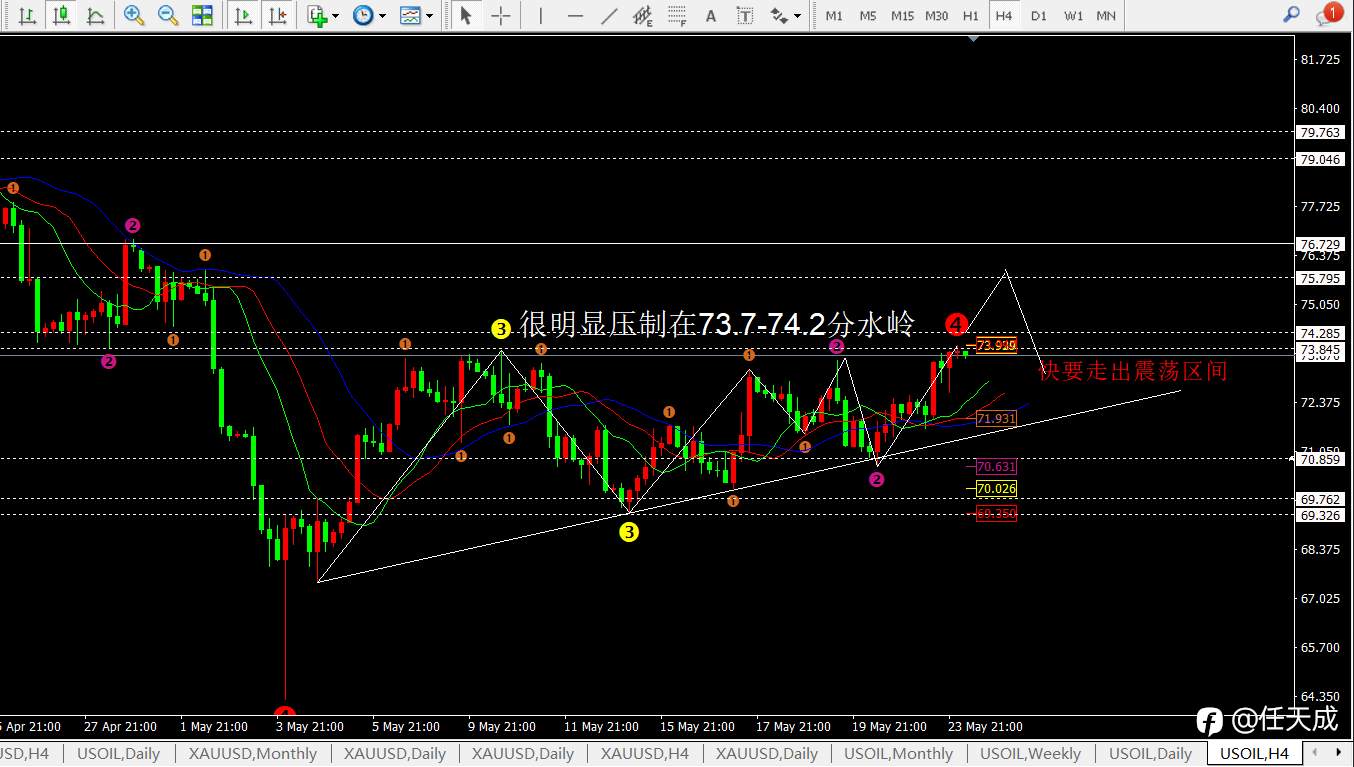Toggle Chart Shift button
The height and width of the screenshot is (767, 1354).
[x=277, y=15]
